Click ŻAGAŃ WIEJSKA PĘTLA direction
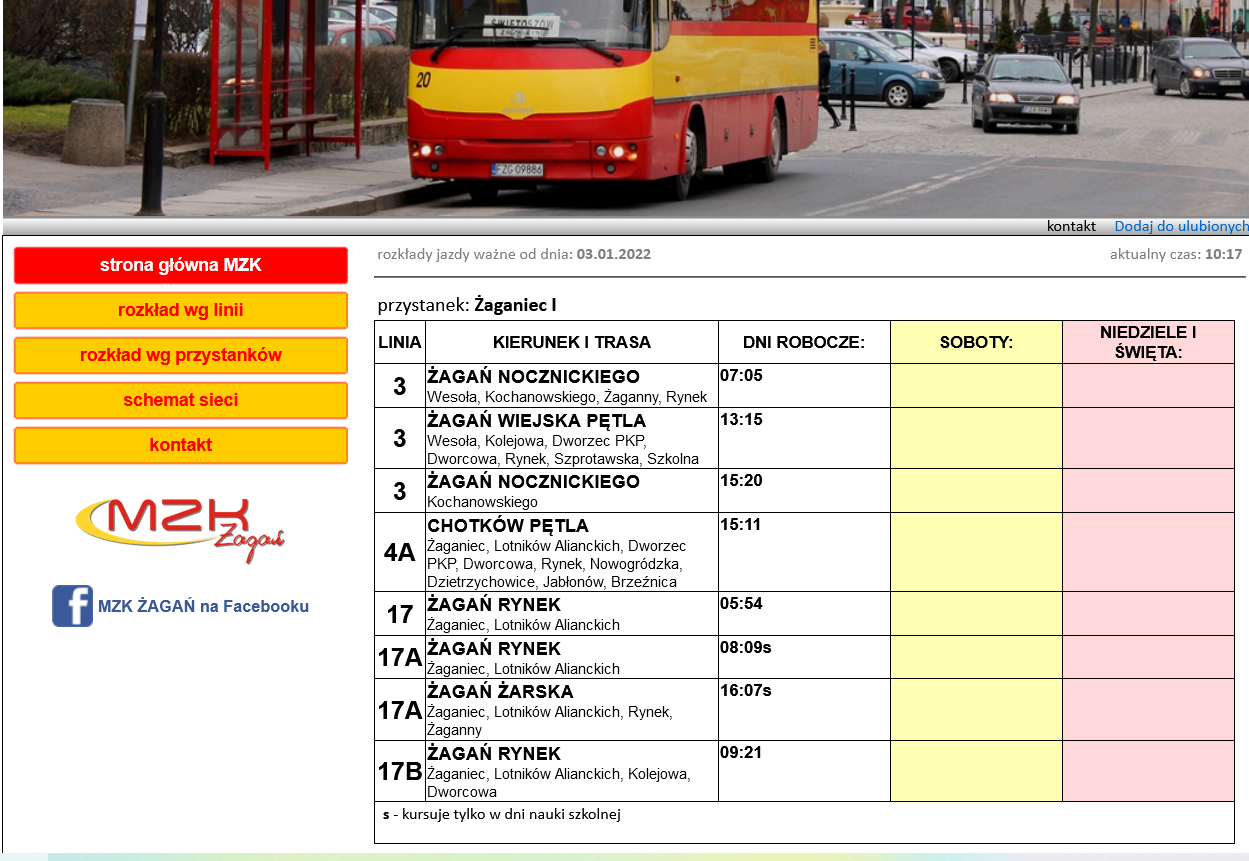 pyautogui.click(x=537, y=421)
